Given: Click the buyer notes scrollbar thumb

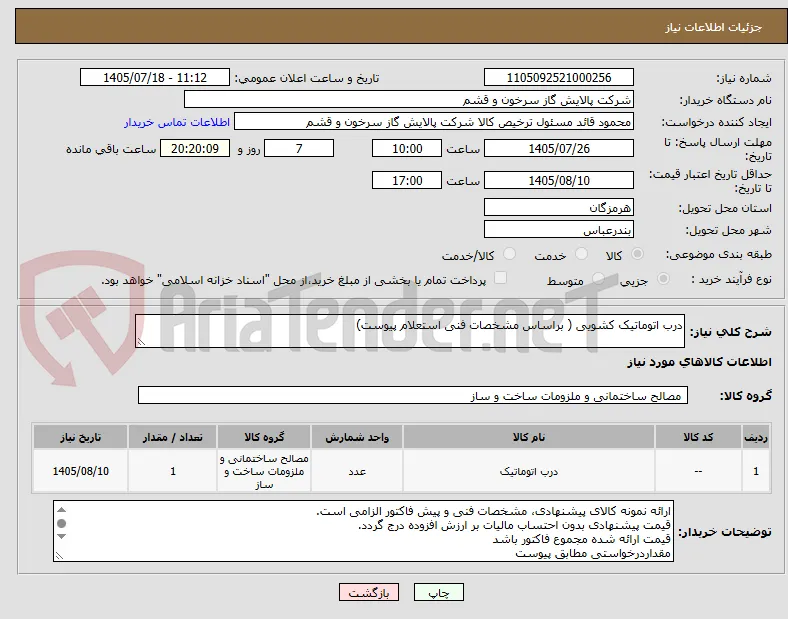Looking at the screenshot, I should click(x=61, y=523).
